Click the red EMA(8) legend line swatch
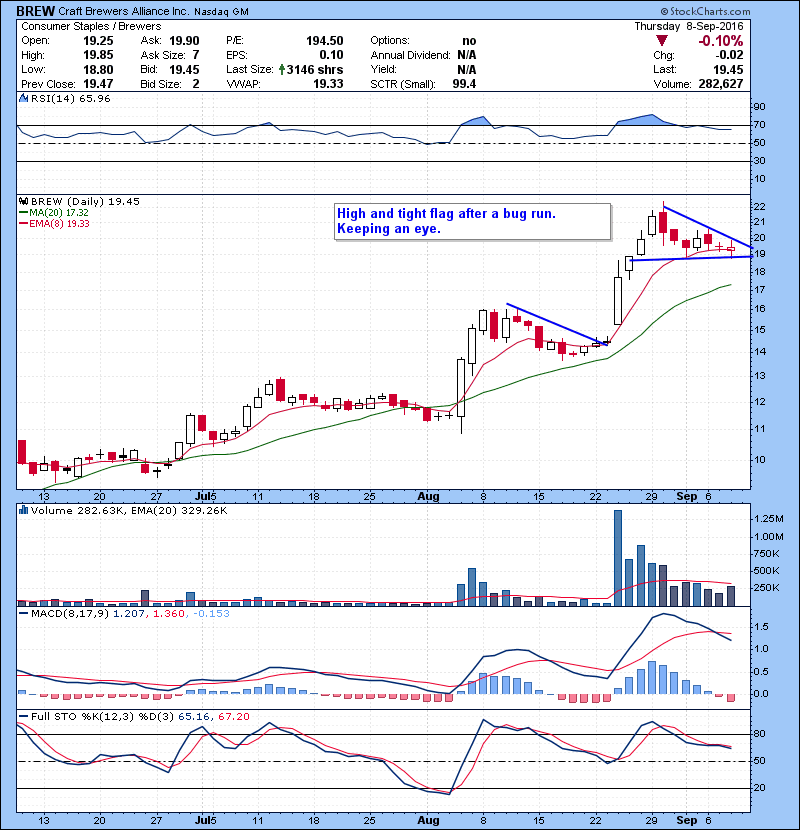This screenshot has width=800, height=830. tap(24, 226)
